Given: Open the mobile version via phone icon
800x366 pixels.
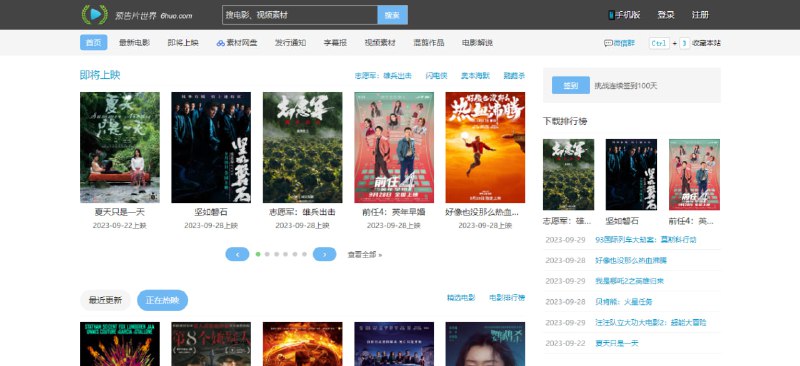Looking at the screenshot, I should (x=611, y=15).
